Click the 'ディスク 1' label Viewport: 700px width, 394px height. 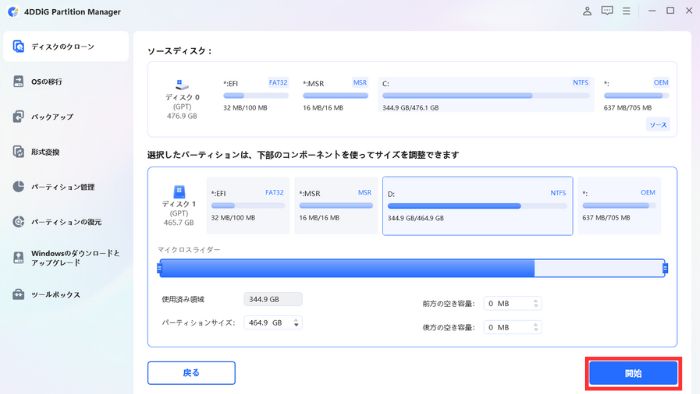pos(179,203)
